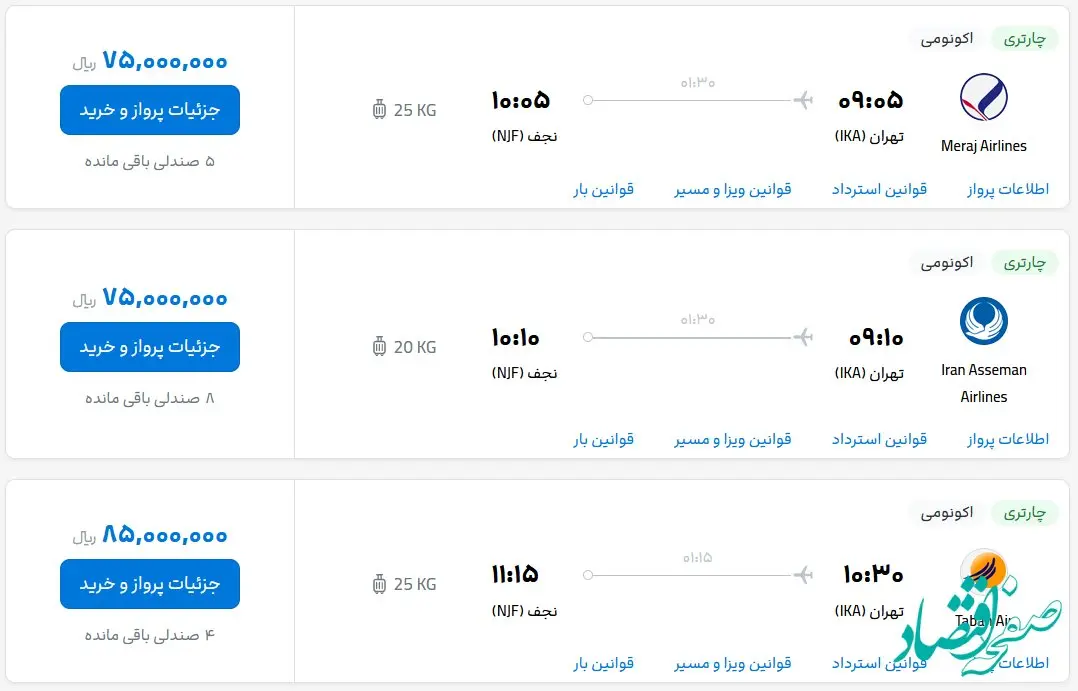Click the baggage icon next to 20 KG on Asseman flight
The height and width of the screenshot is (691, 1078).
(x=378, y=346)
